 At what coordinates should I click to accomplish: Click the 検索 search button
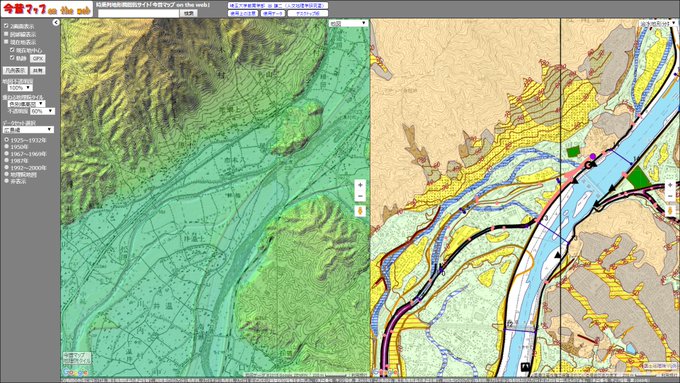(x=189, y=13)
